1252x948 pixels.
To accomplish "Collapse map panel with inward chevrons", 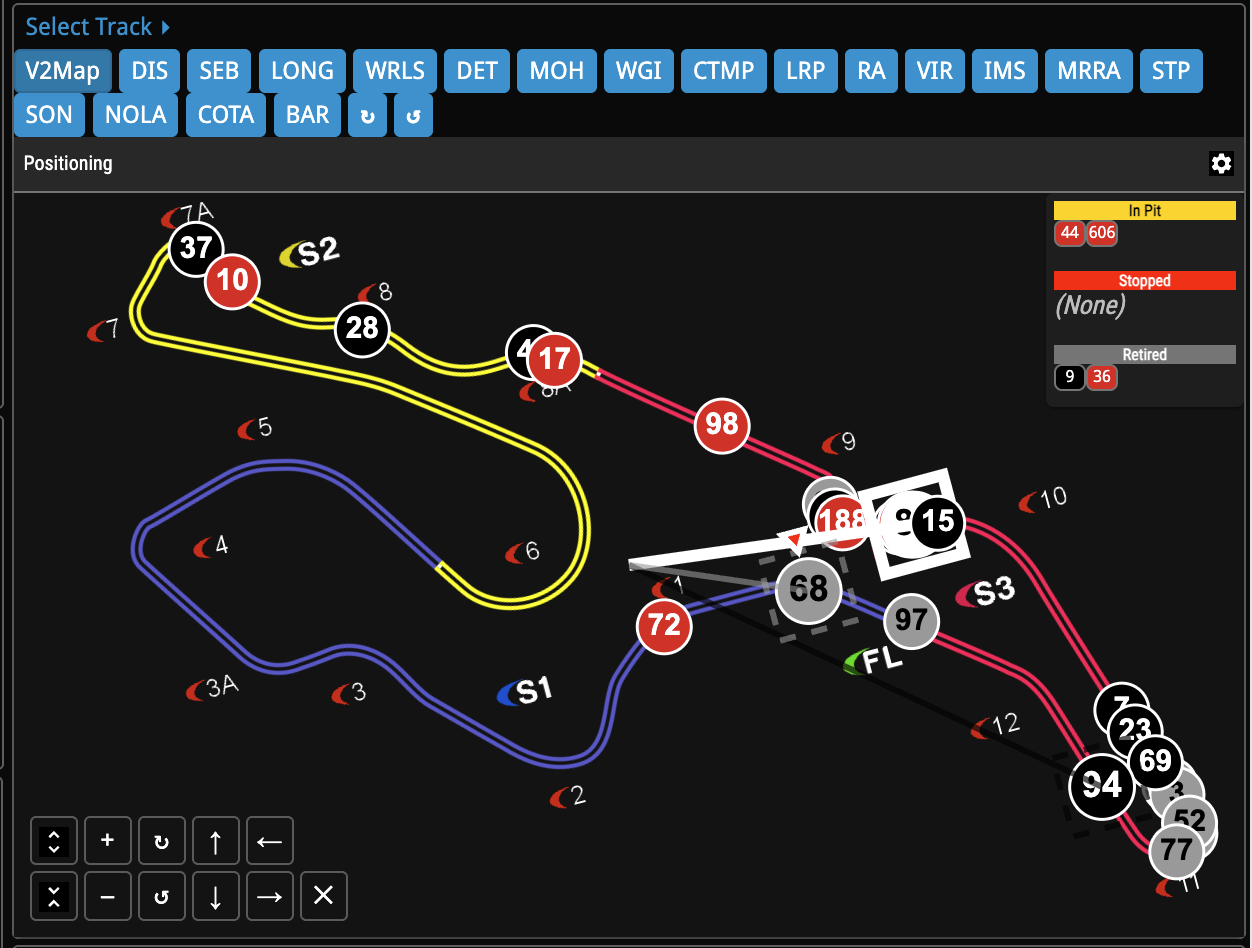I will click(x=54, y=896).
